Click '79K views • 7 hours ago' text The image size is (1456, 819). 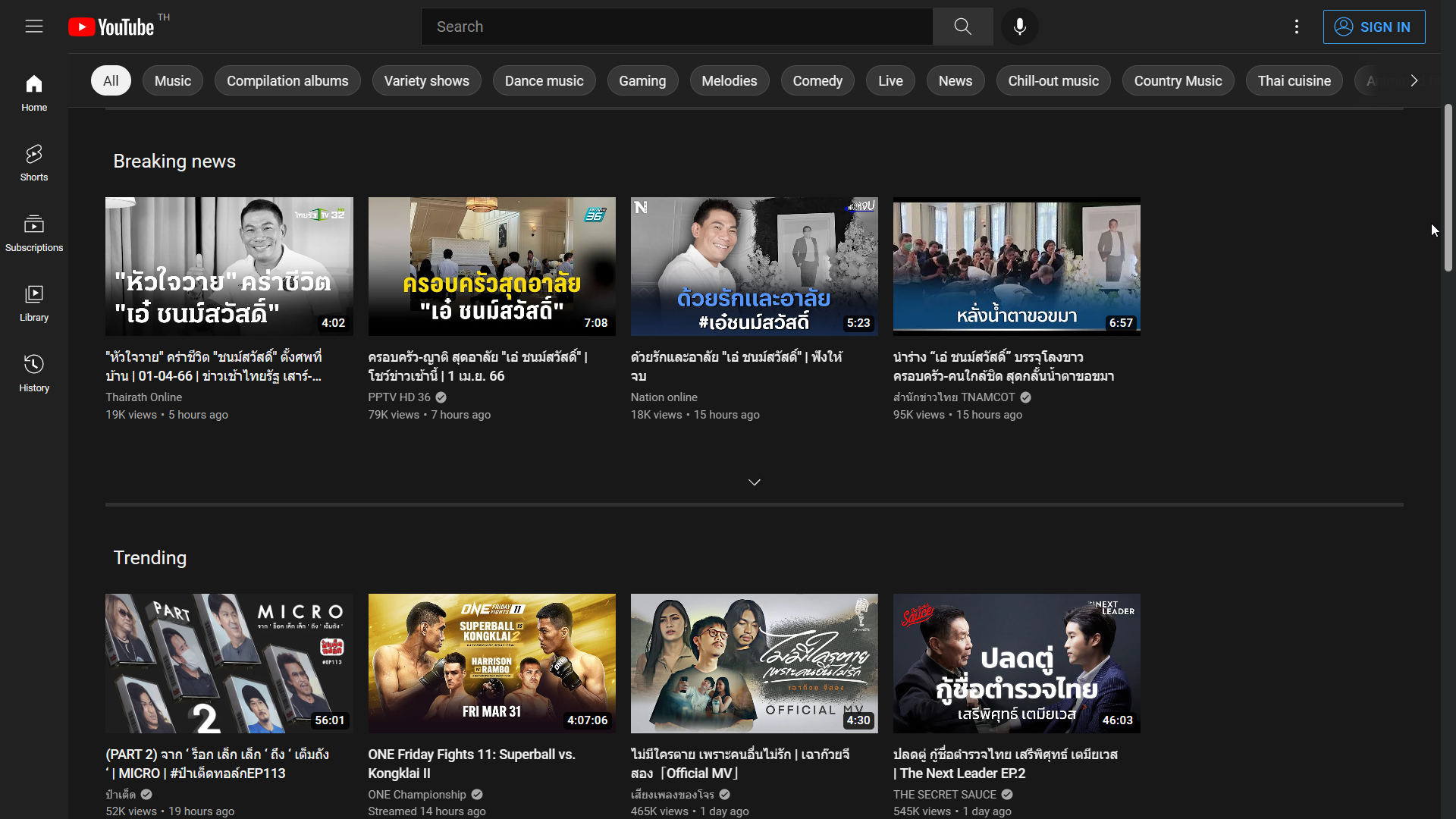(429, 415)
